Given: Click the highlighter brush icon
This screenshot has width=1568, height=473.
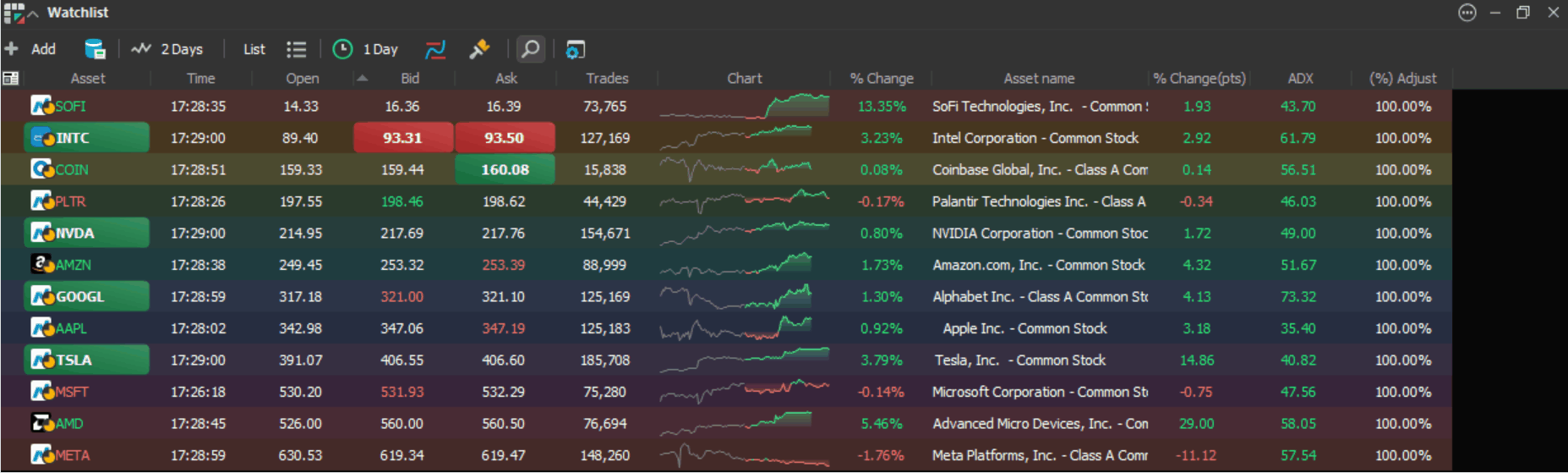Looking at the screenshot, I should coord(479,49).
